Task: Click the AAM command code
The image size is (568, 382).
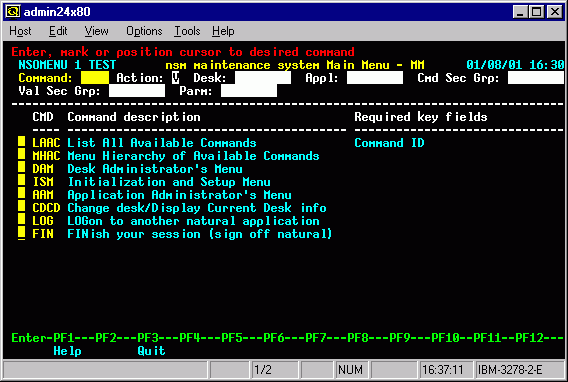Action: point(43,195)
